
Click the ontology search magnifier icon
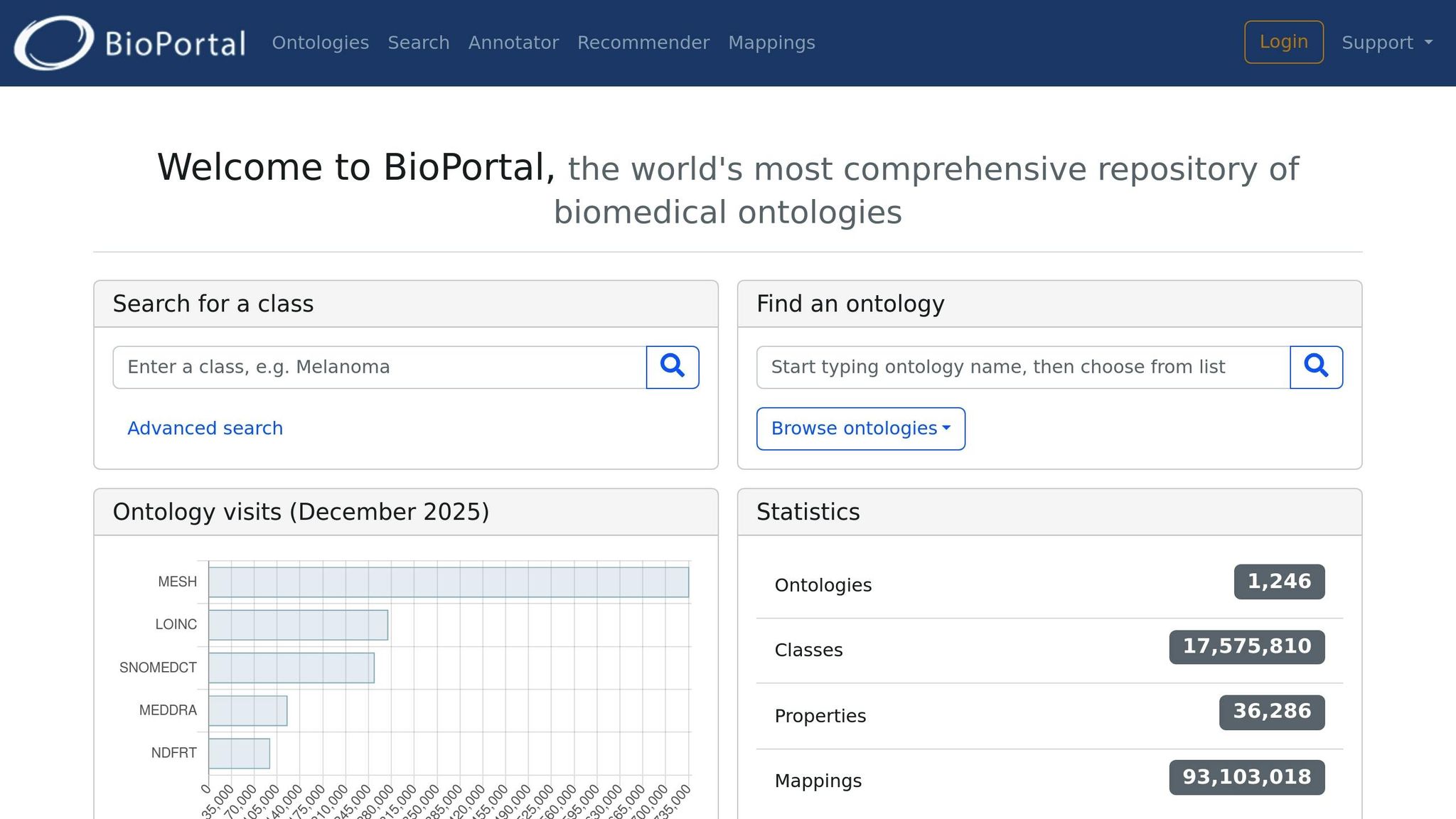pos(1316,367)
